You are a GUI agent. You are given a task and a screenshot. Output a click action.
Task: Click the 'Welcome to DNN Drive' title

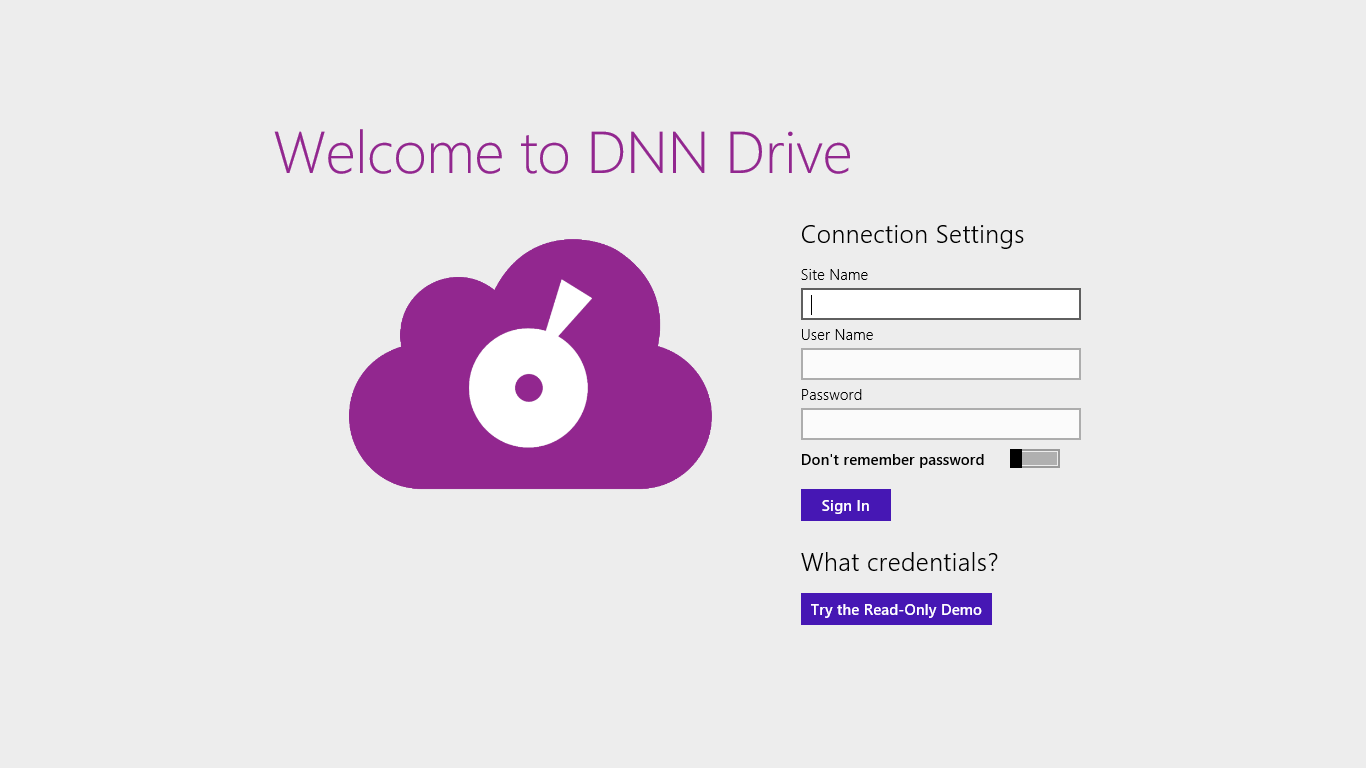coord(563,153)
